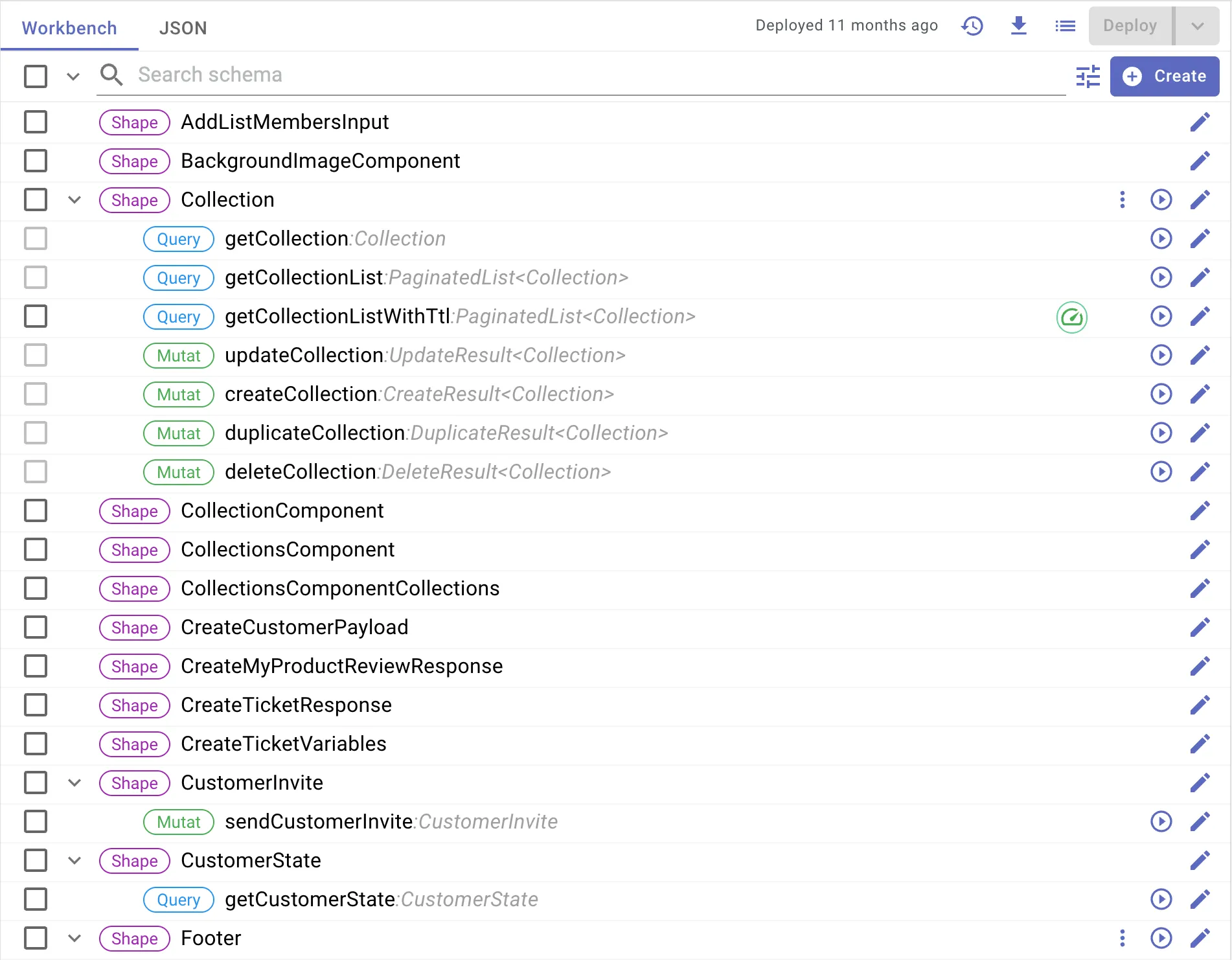1232x960 pixels.
Task: Run the getCustomerState query
Action: tap(1161, 899)
